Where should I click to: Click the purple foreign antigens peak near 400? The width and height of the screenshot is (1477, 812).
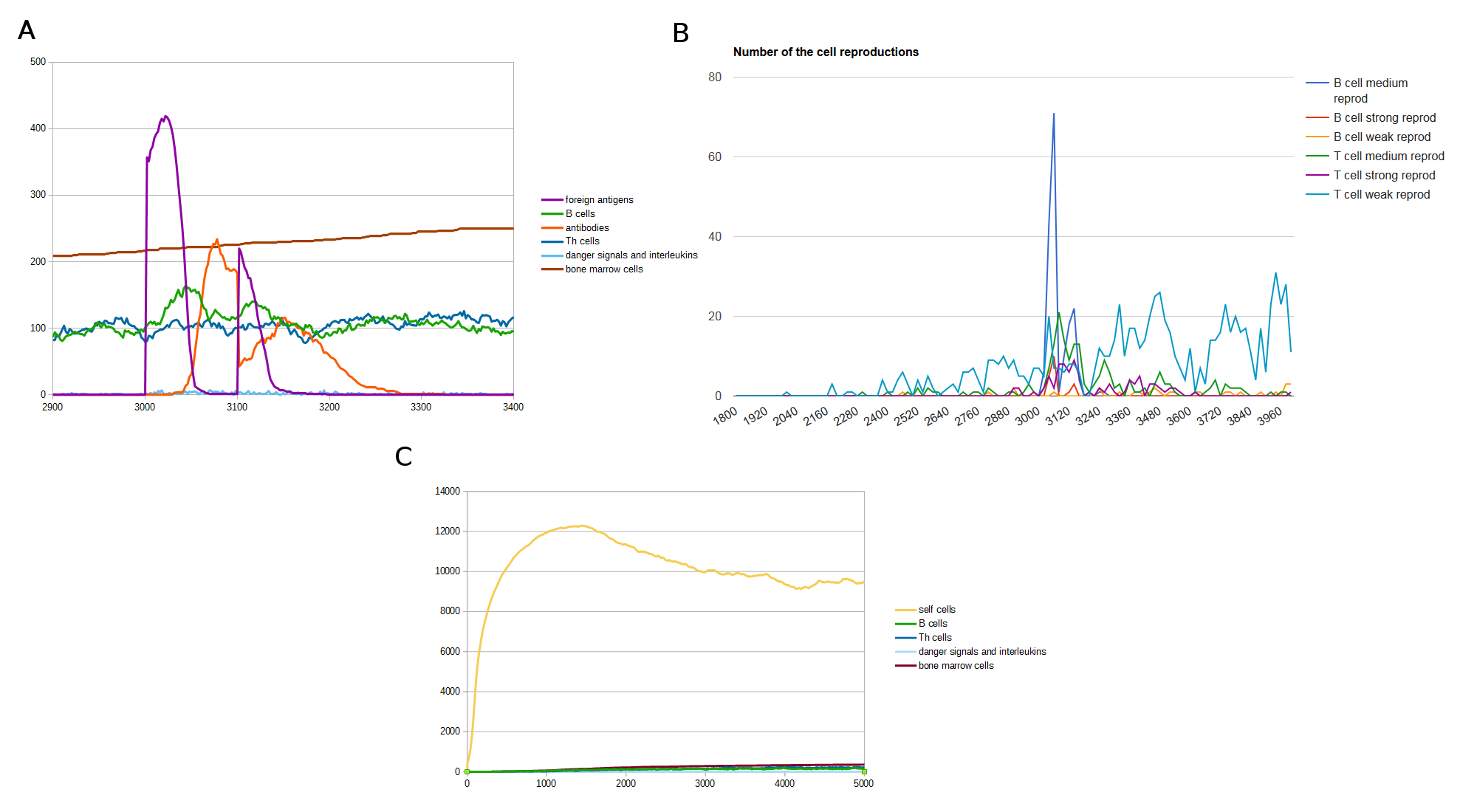coord(165,117)
